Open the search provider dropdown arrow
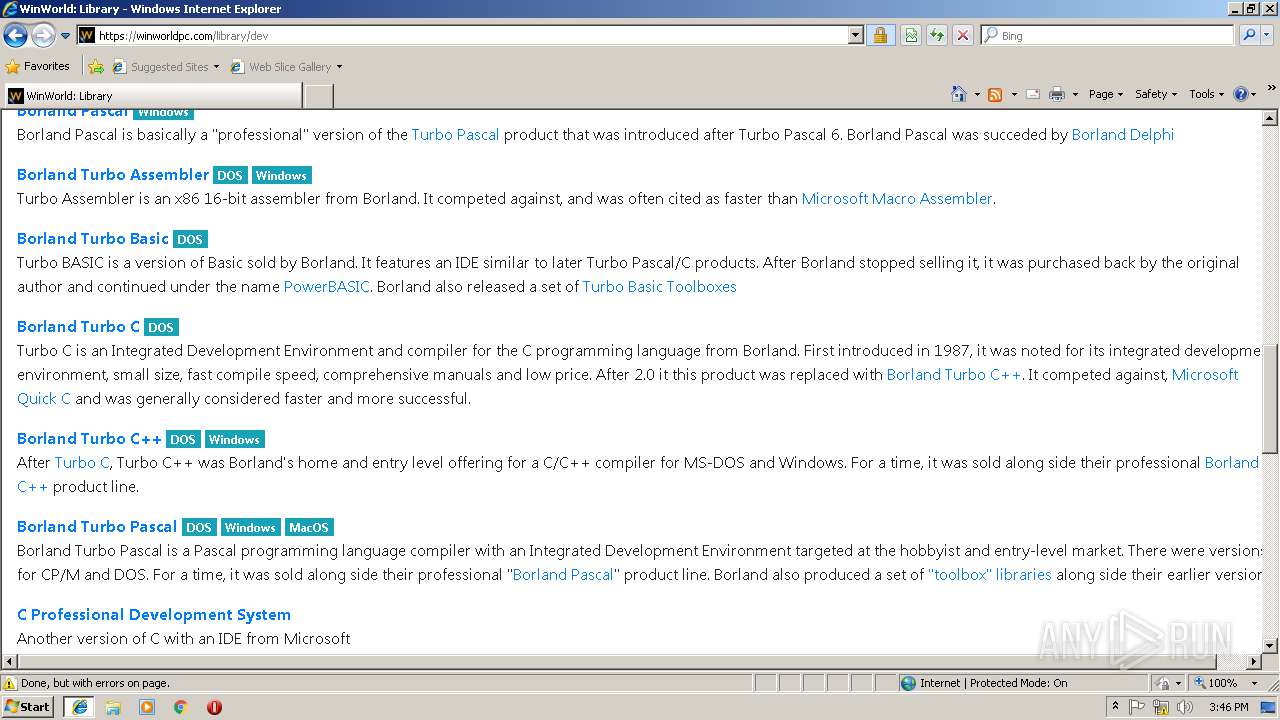Image resolution: width=1280 pixels, height=720 pixels. click(x=1267, y=35)
